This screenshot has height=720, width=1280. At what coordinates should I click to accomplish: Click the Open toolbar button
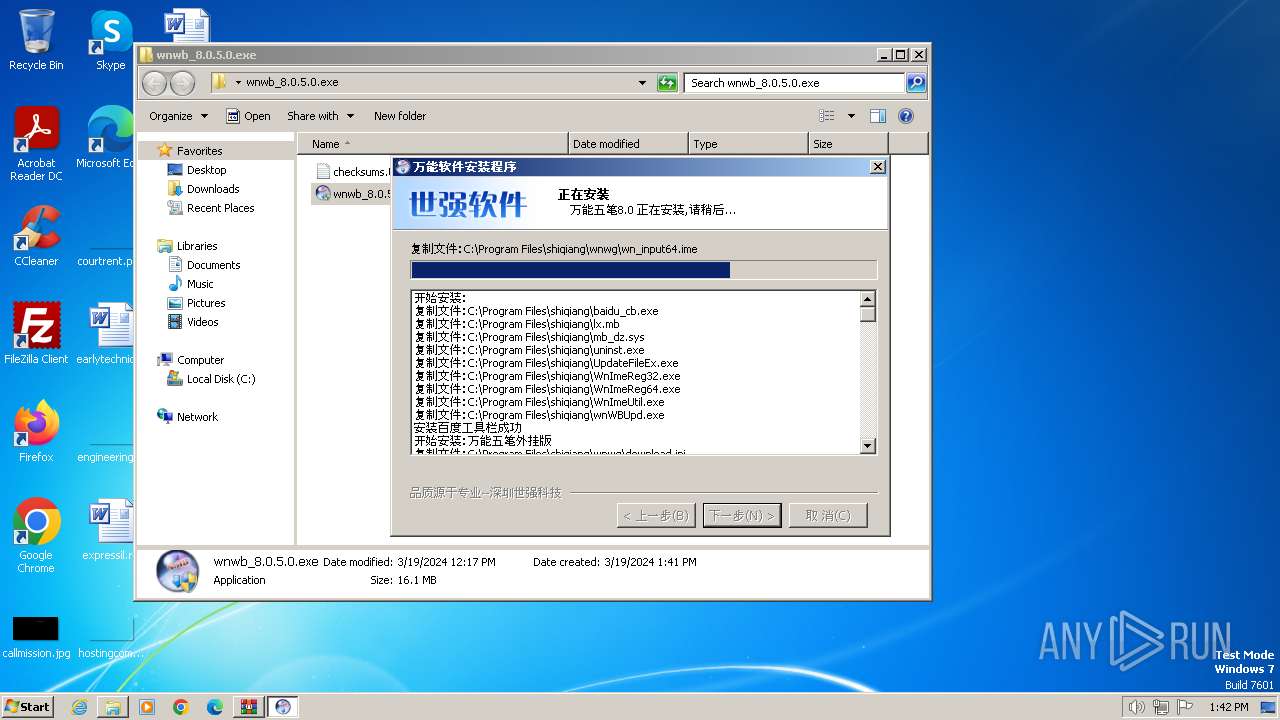[248, 116]
